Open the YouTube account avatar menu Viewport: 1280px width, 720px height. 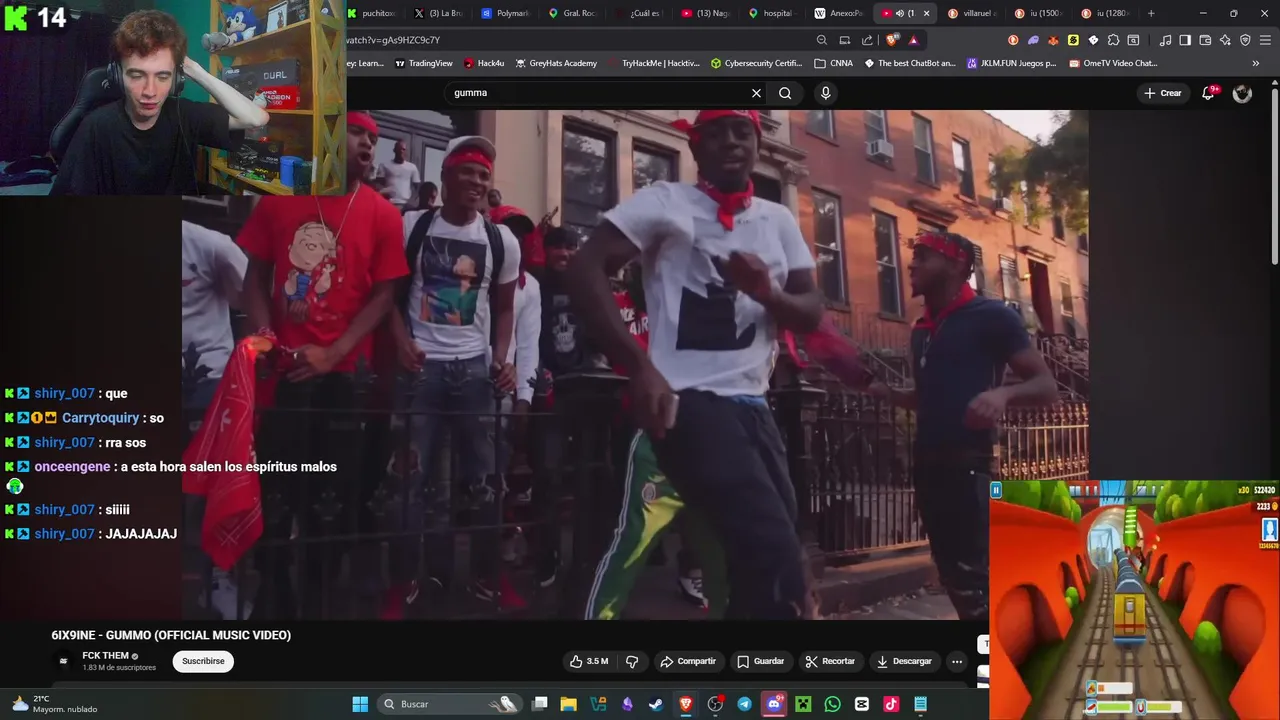pyautogui.click(x=1242, y=93)
